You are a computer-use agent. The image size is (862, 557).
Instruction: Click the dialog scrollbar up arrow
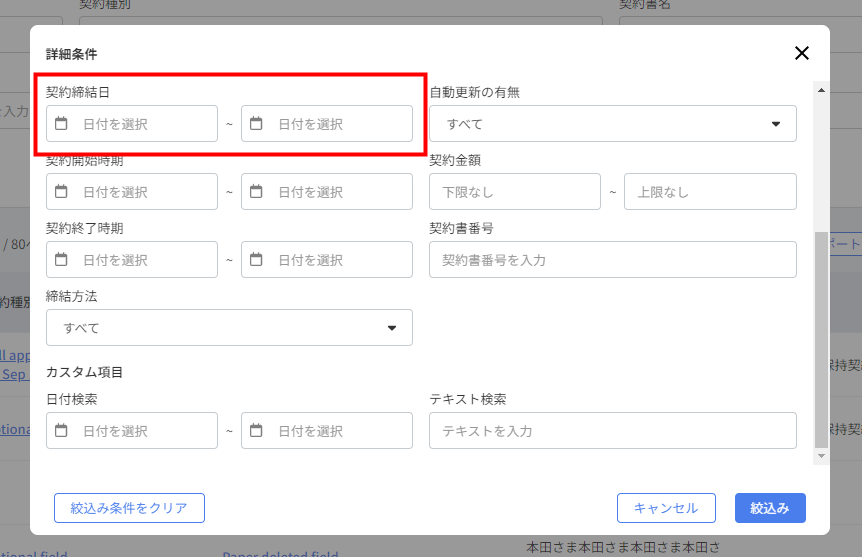point(821,90)
